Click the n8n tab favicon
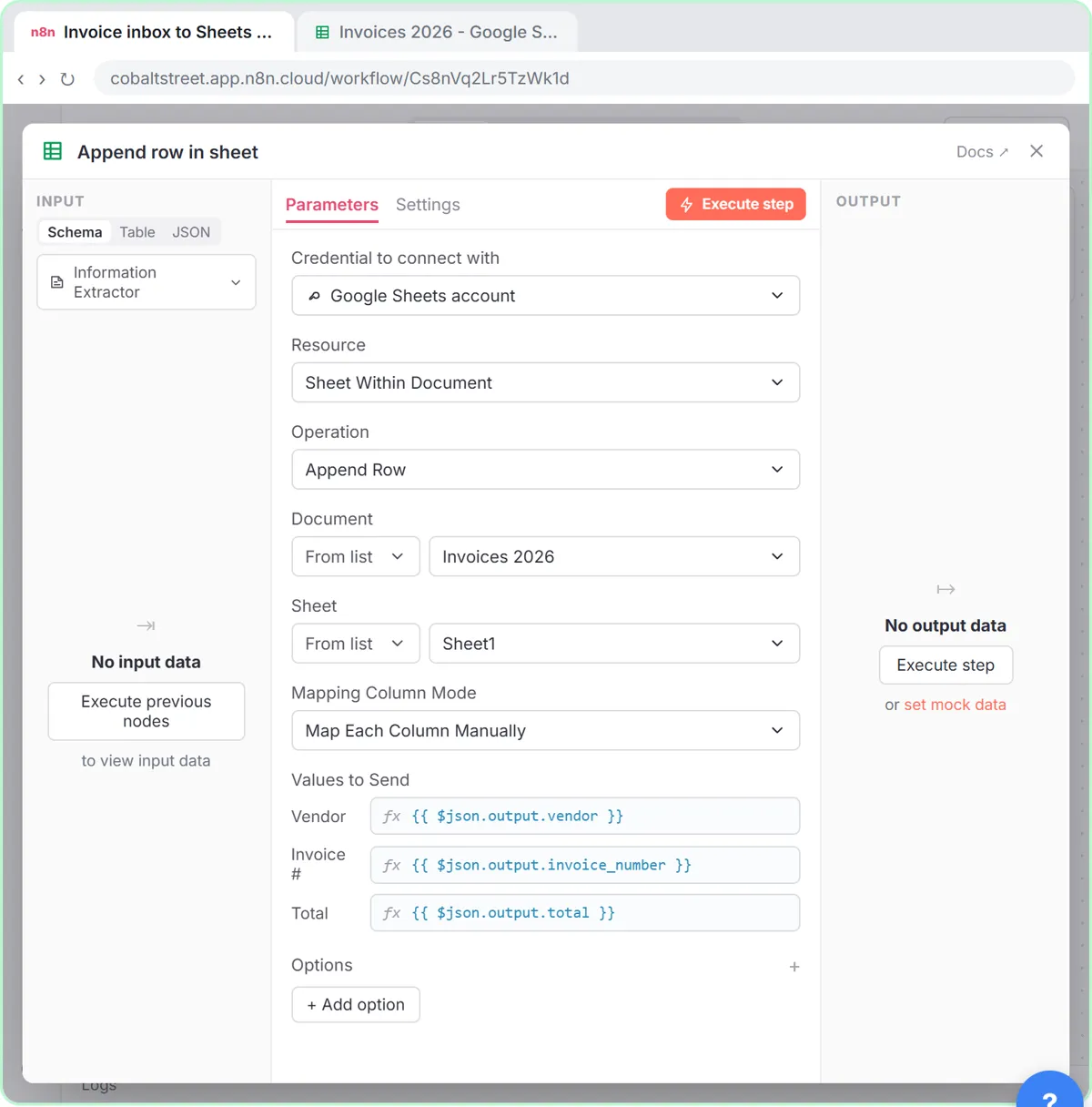The height and width of the screenshot is (1107, 1092). (x=43, y=32)
